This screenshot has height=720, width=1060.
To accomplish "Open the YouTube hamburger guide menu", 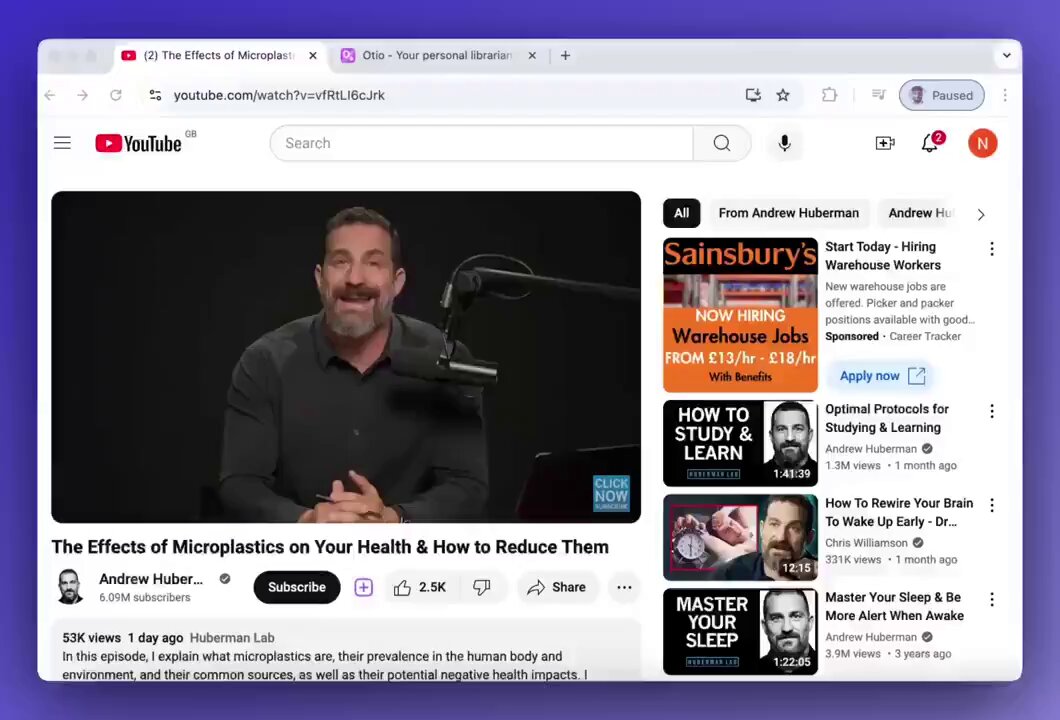I will click(x=62, y=143).
